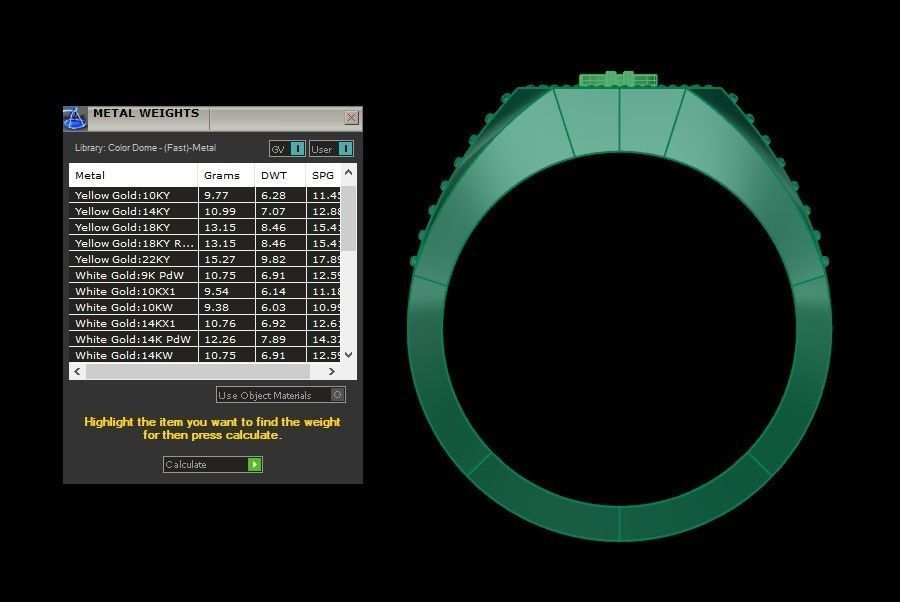
Task: Click the table scroll up arrow
Action: (348, 172)
